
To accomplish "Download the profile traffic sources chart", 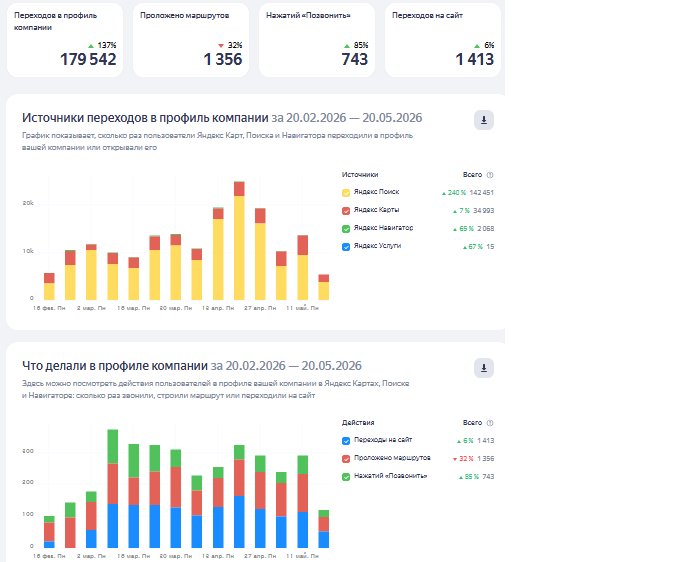I will coord(484,120).
